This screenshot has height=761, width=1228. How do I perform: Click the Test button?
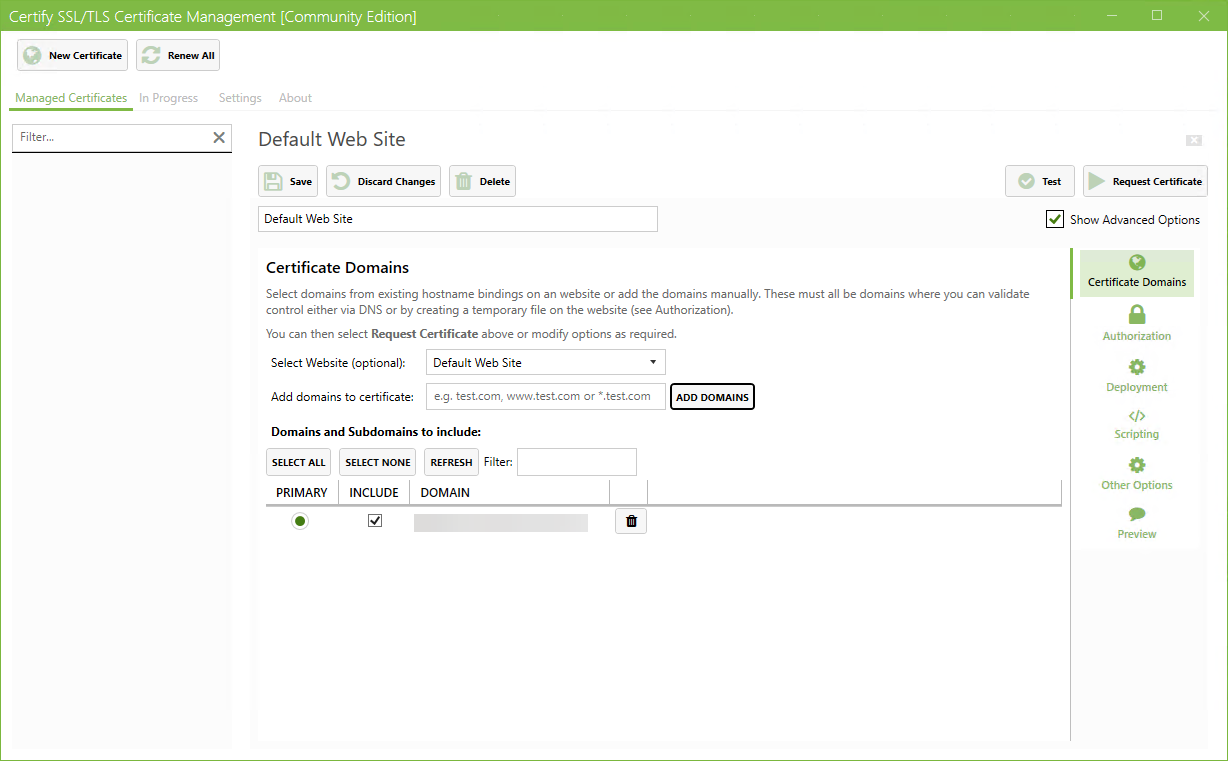pyautogui.click(x=1040, y=181)
